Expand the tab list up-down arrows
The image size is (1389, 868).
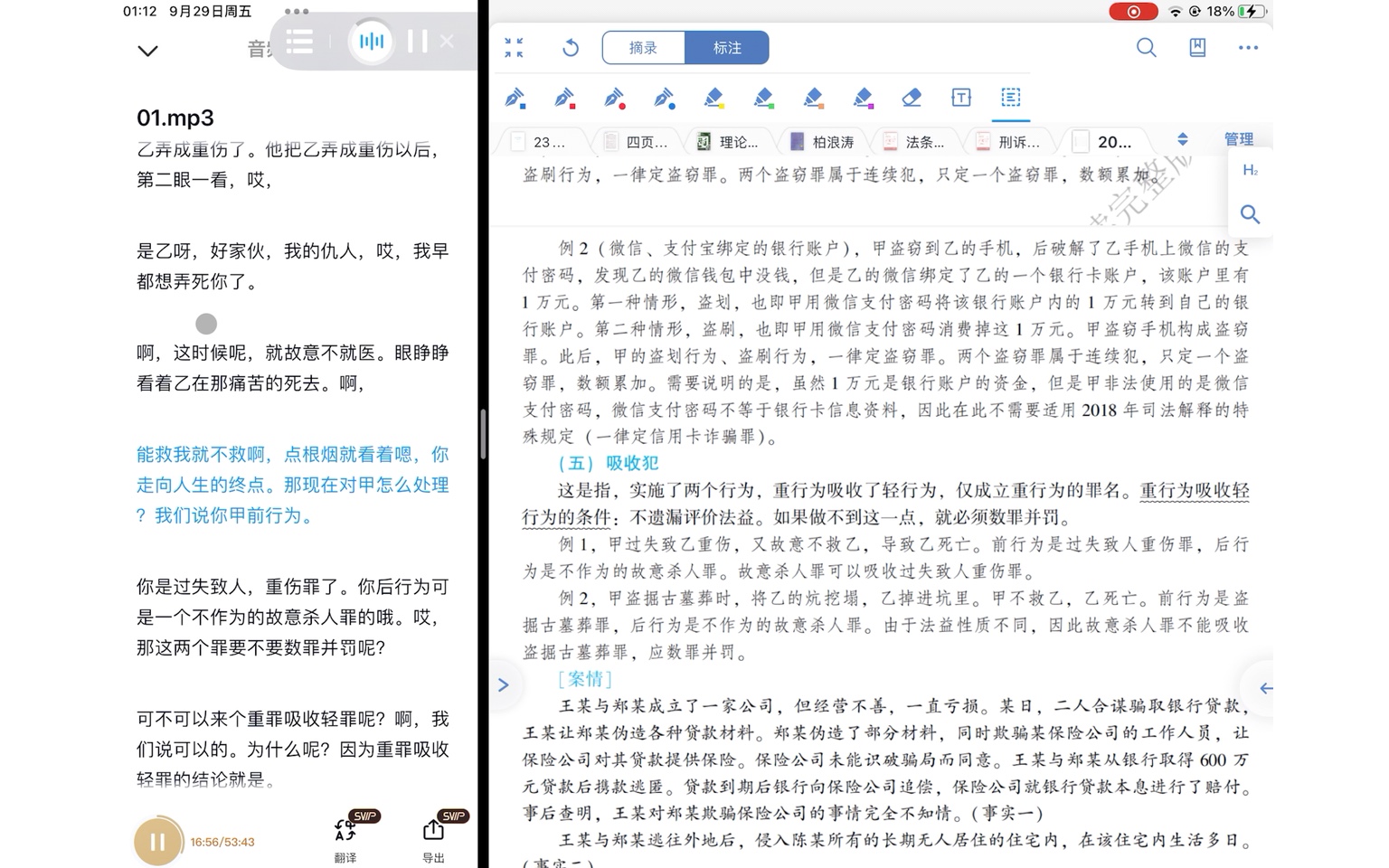coord(1183,139)
